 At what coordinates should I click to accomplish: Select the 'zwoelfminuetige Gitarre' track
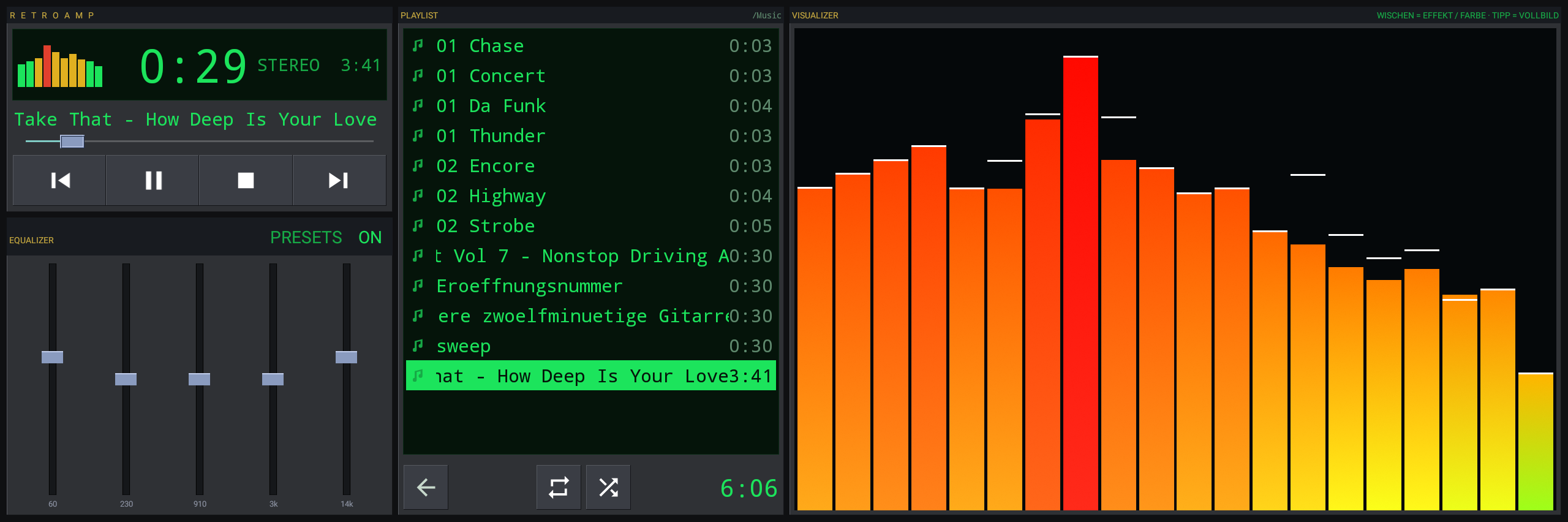click(x=591, y=316)
